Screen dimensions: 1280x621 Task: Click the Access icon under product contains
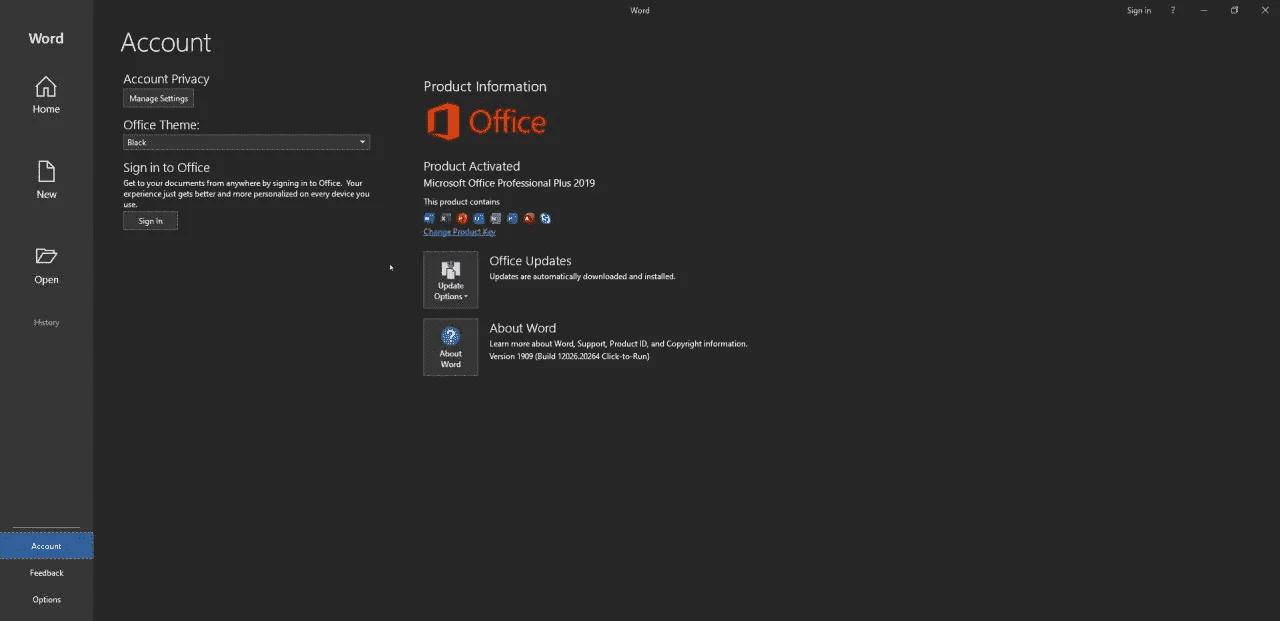(x=529, y=218)
